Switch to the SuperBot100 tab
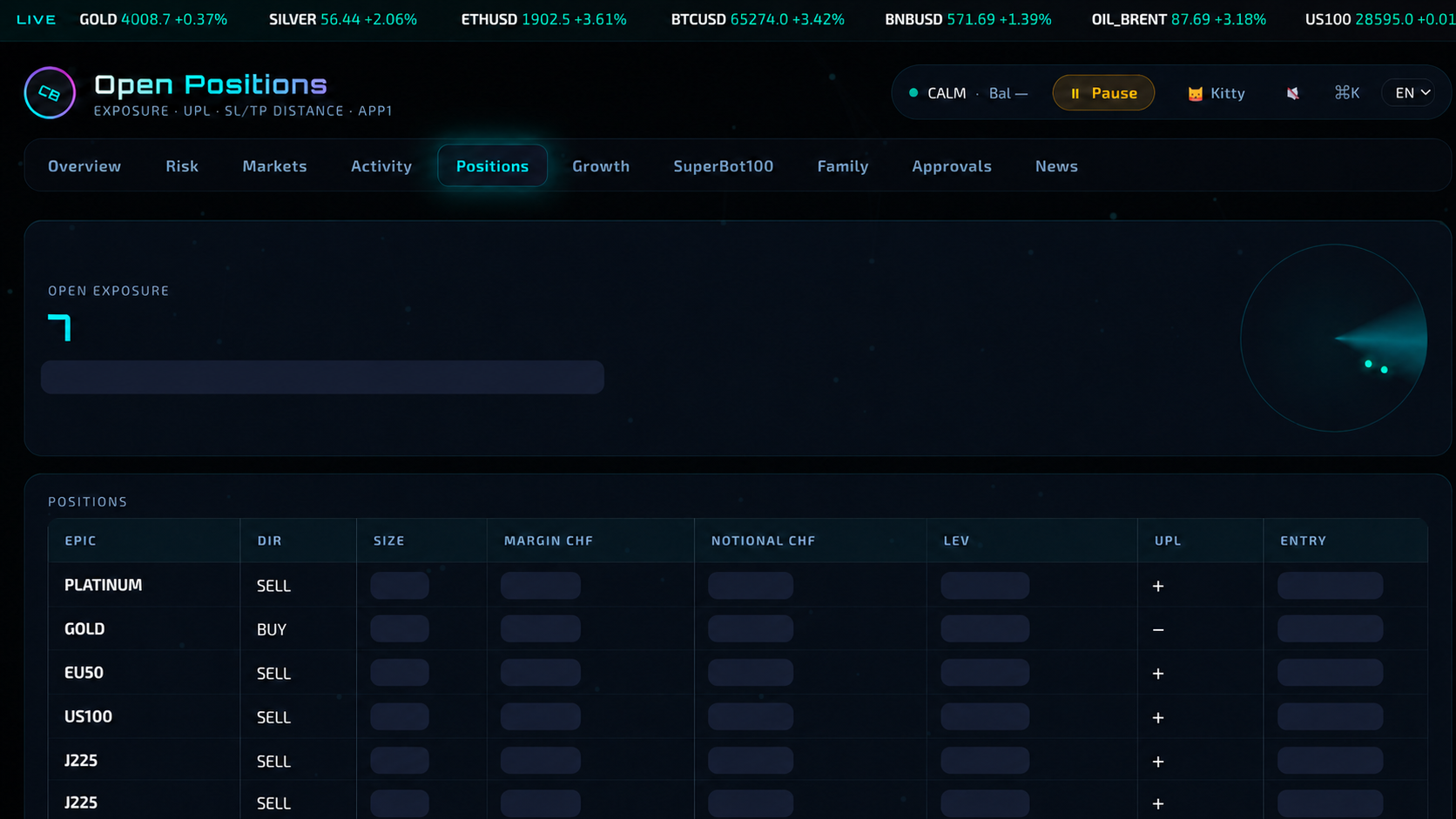The width and height of the screenshot is (1456, 819). click(x=723, y=166)
